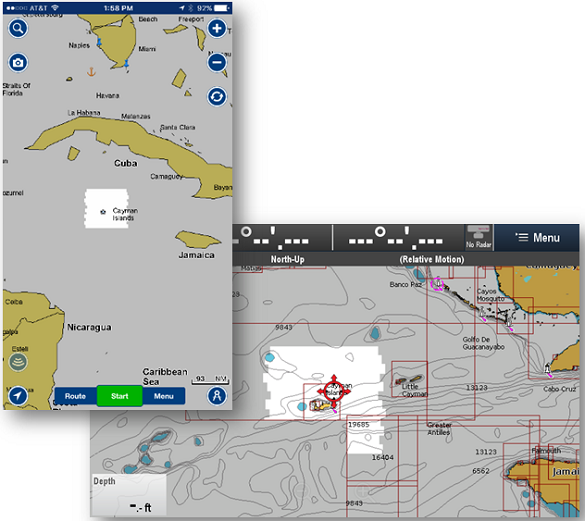Click the Route button
The image size is (585, 521).
(x=75, y=396)
